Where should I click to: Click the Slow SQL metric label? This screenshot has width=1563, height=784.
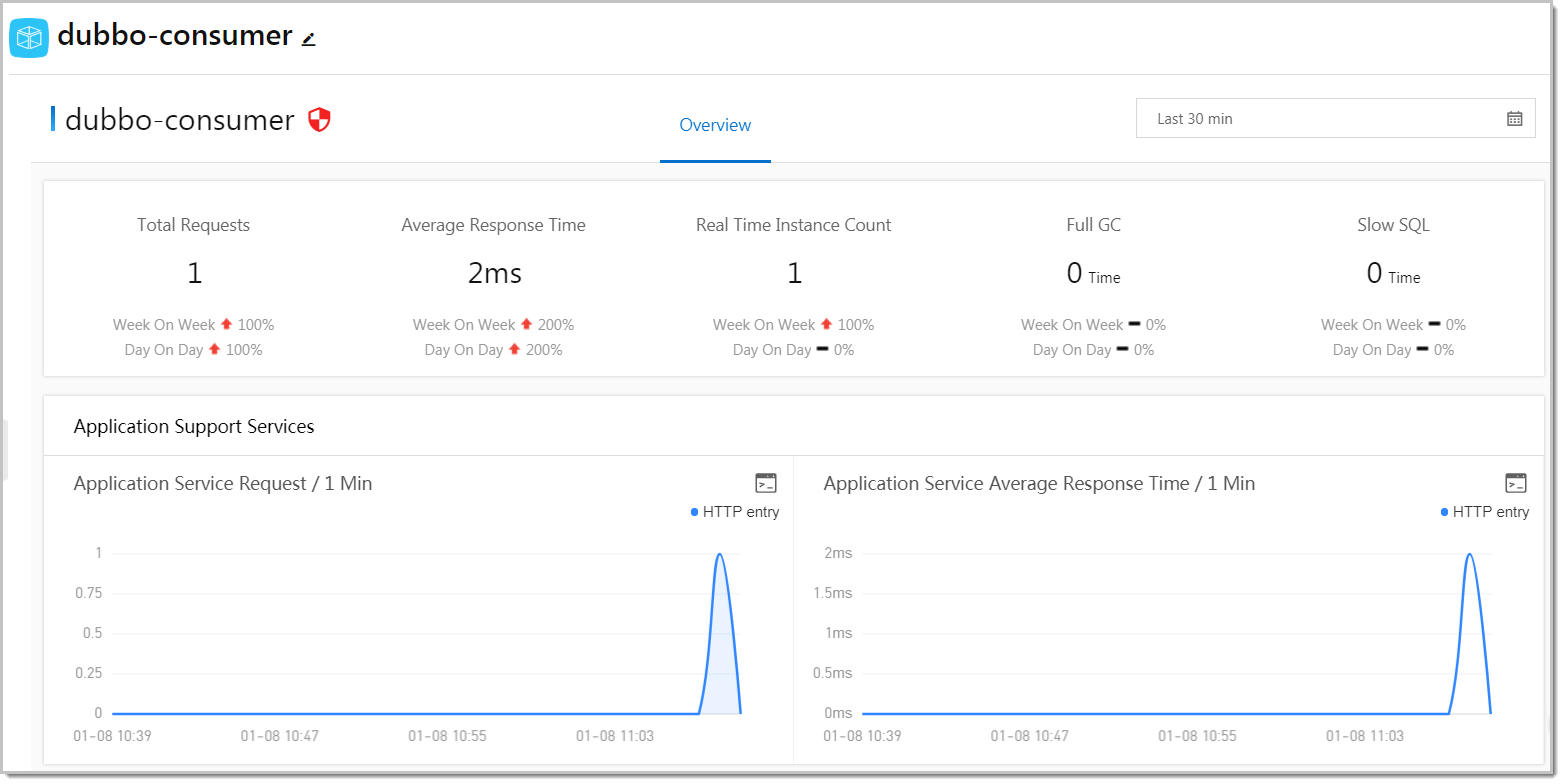[1394, 225]
